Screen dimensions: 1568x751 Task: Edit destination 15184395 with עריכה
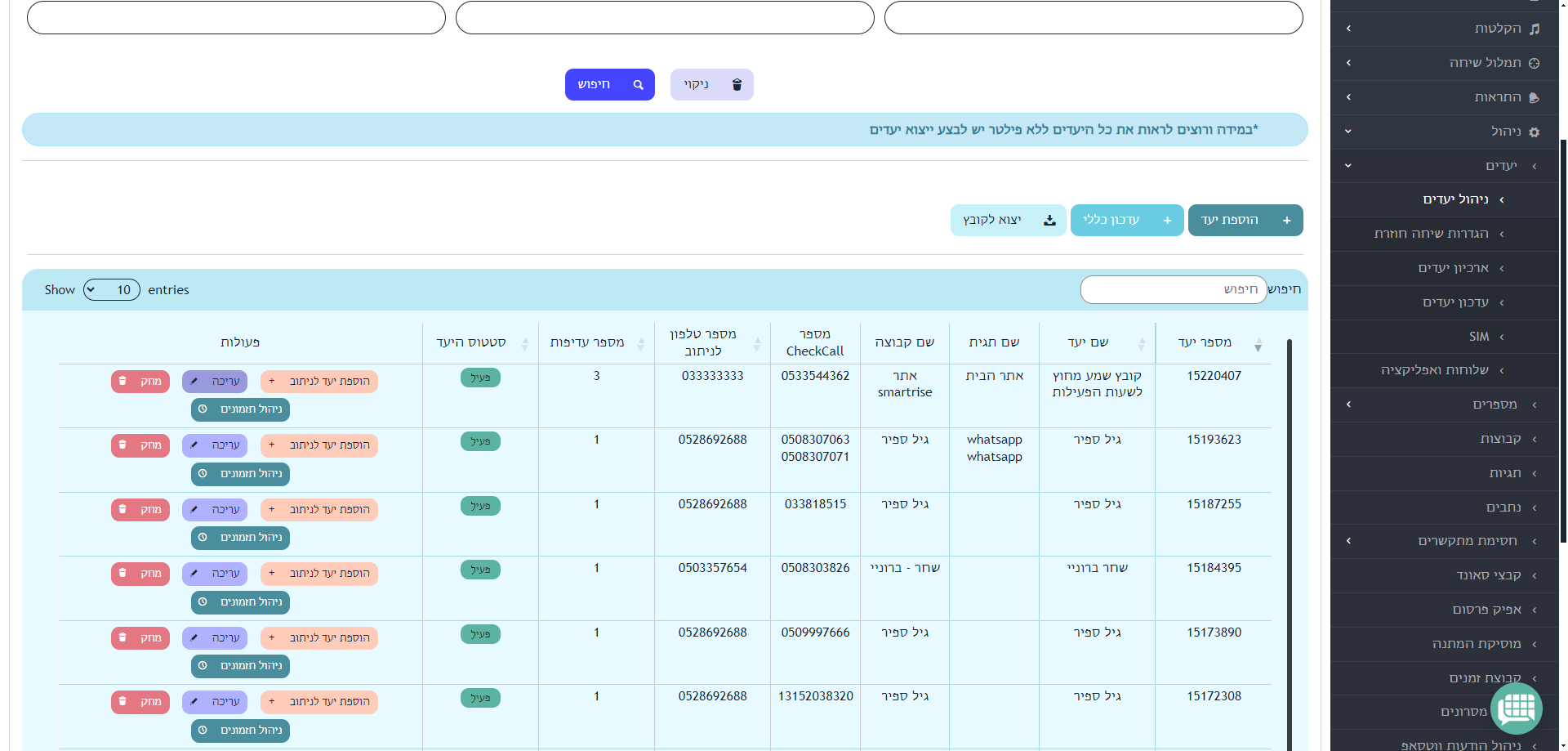tap(215, 574)
